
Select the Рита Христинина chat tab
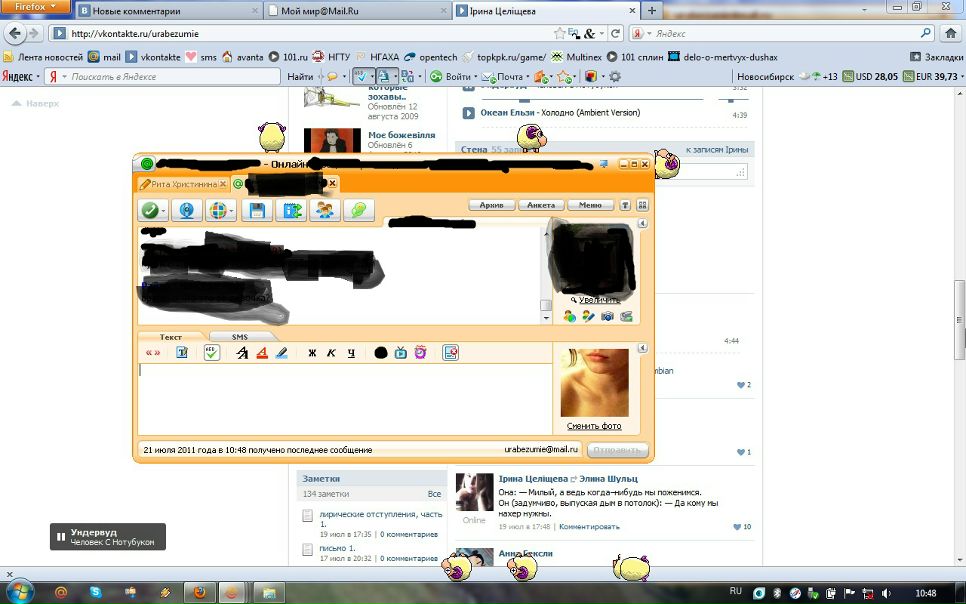(x=179, y=184)
